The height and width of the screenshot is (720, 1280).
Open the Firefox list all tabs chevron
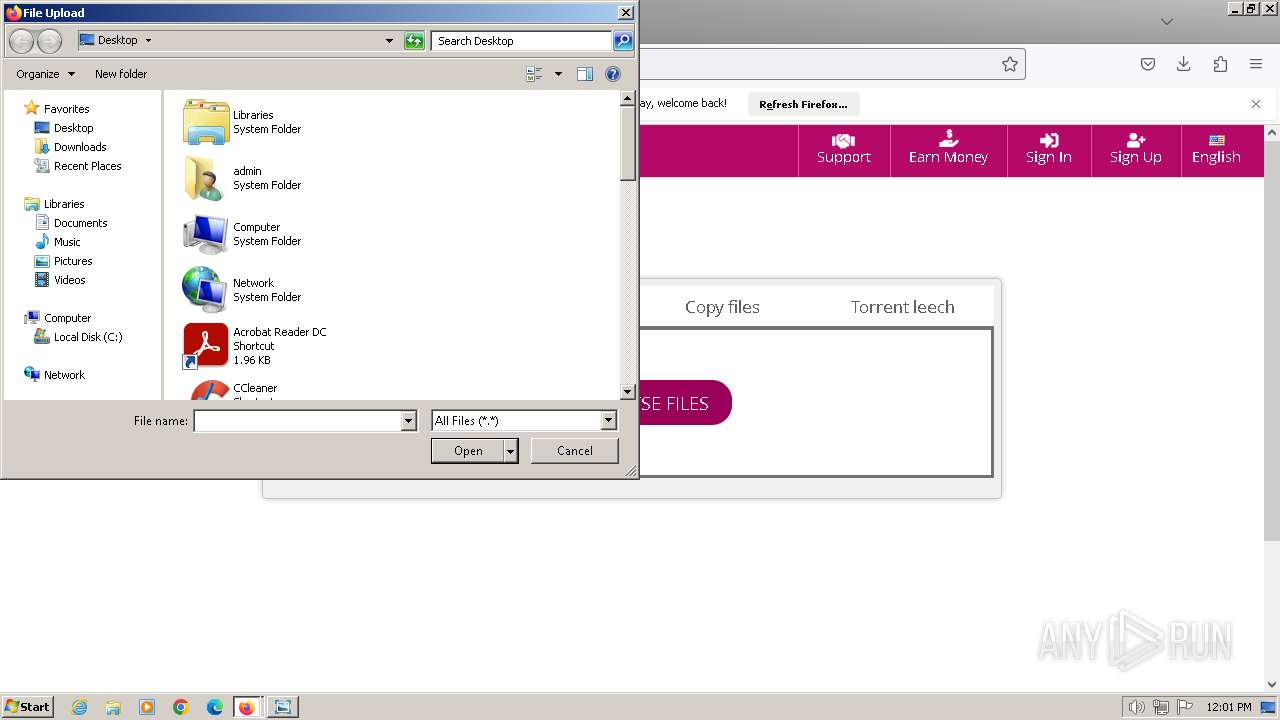(1166, 21)
